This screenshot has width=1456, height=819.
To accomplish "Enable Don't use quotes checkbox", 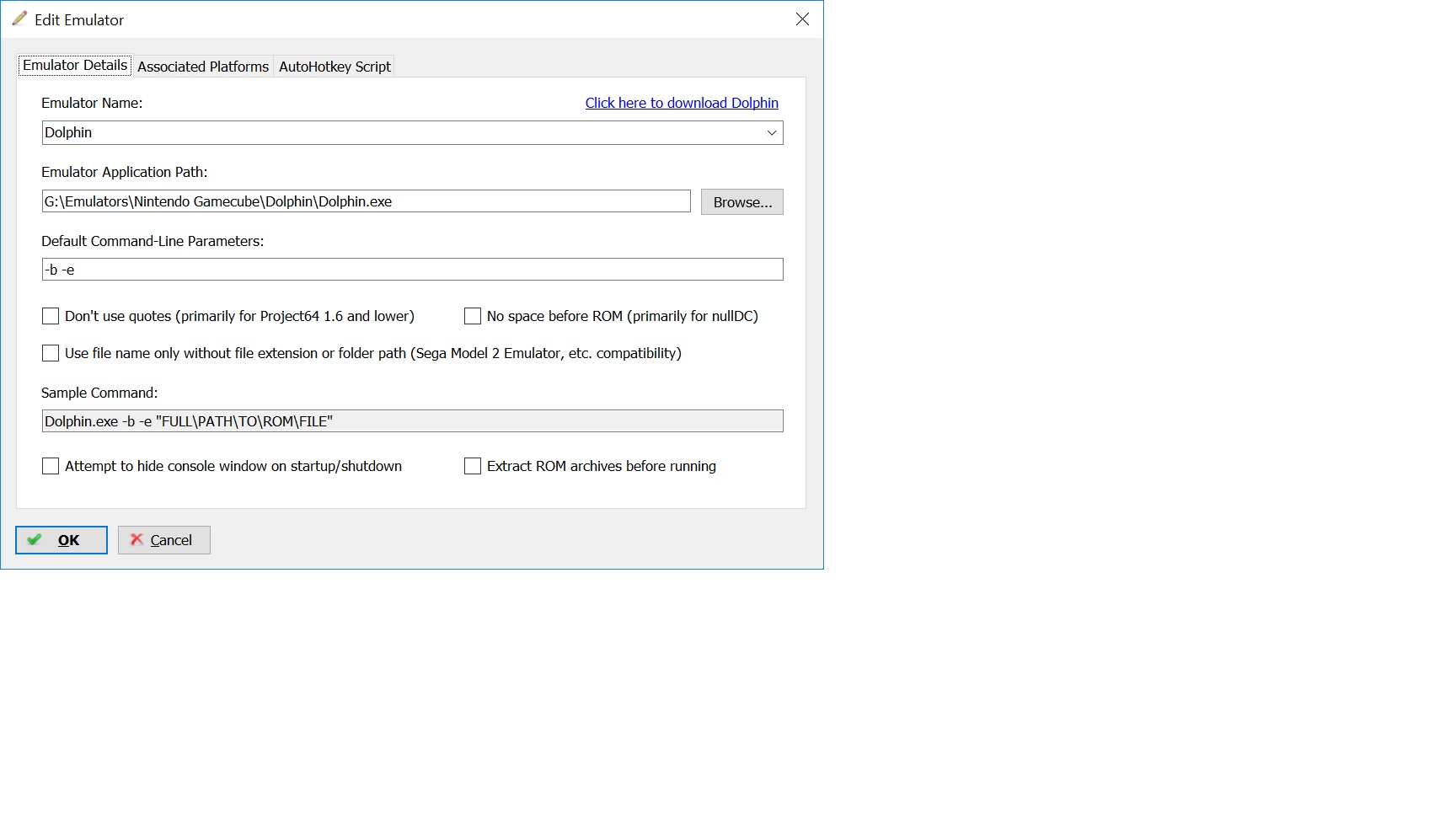I will (51, 316).
